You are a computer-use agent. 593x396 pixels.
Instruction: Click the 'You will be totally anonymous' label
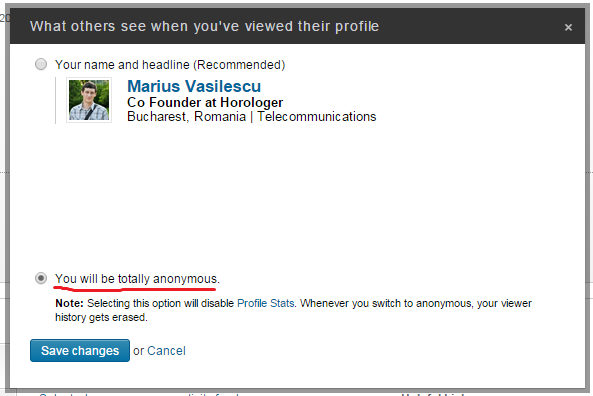pos(137,279)
